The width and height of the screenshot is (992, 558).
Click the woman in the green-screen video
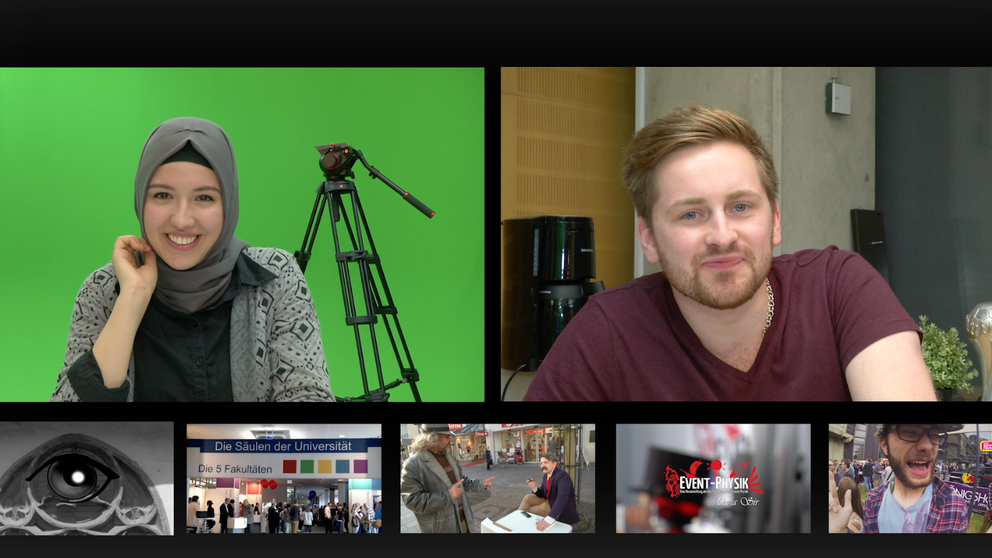click(x=190, y=260)
